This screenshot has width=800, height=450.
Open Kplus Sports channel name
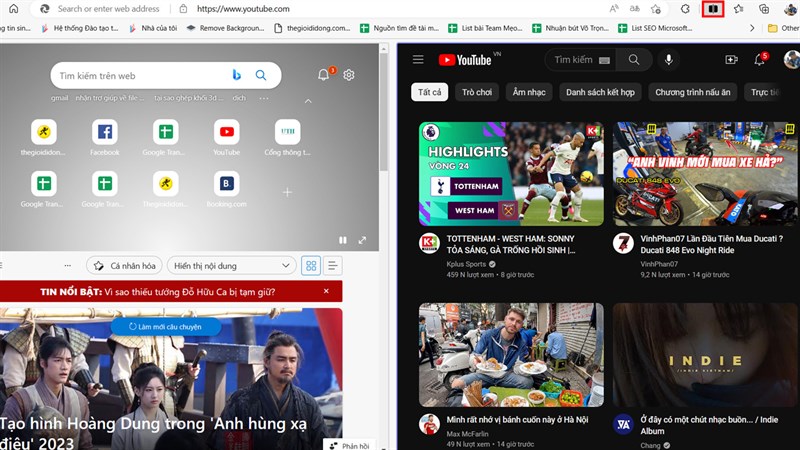point(466,264)
